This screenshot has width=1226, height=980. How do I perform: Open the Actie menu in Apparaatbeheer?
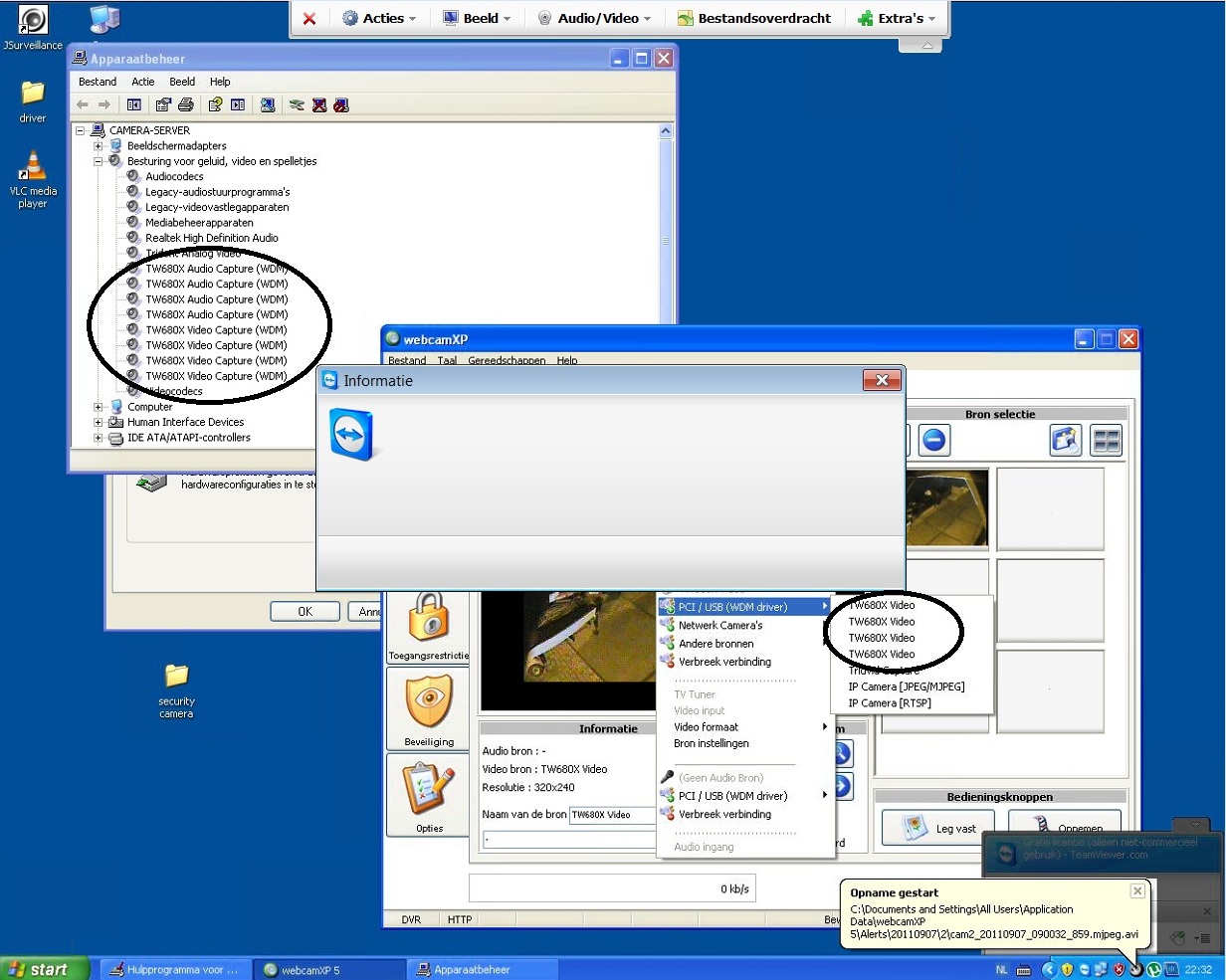[x=143, y=82]
